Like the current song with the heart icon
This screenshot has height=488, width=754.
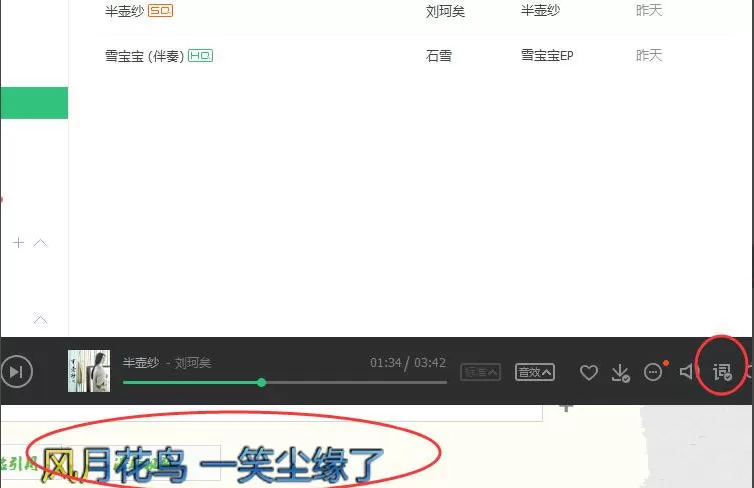click(589, 372)
